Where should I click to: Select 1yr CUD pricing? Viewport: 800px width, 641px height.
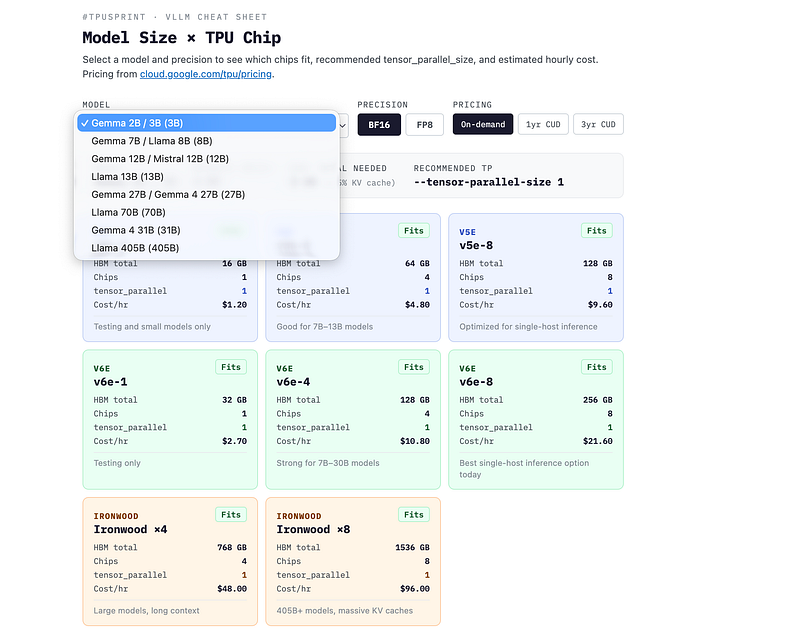pos(543,125)
